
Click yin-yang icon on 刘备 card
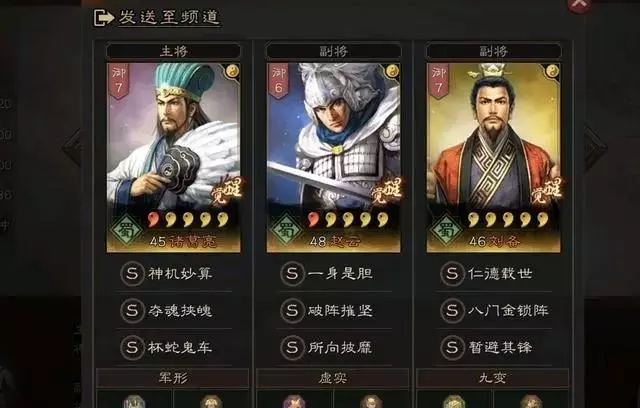click(552, 71)
